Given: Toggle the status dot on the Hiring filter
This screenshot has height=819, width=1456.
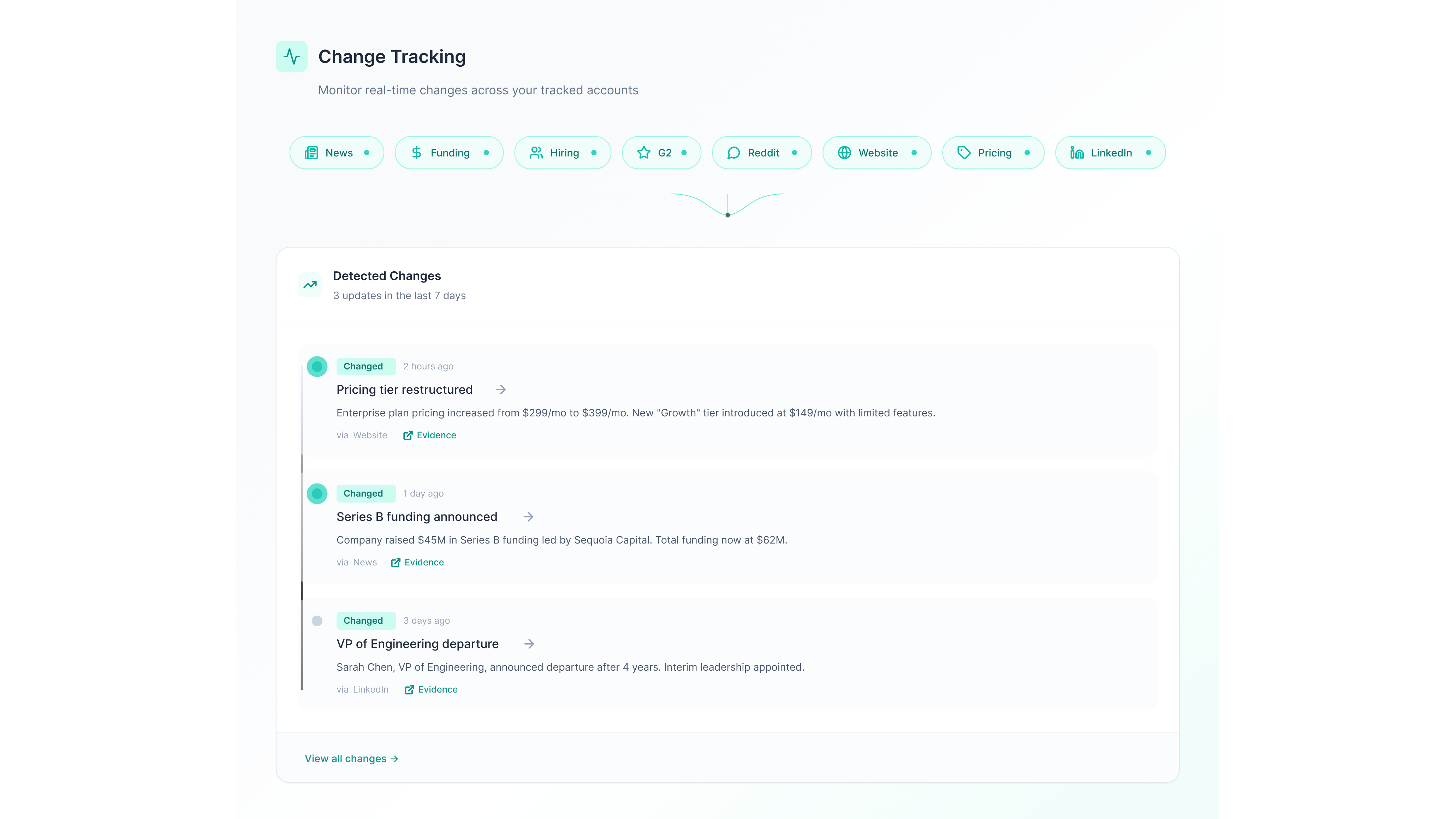Looking at the screenshot, I should pos(594,153).
